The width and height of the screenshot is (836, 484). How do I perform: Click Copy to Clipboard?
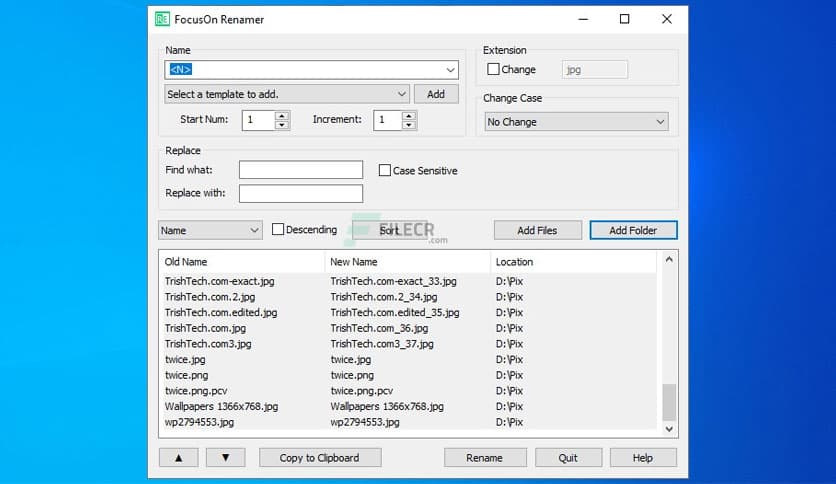pyautogui.click(x=320, y=457)
